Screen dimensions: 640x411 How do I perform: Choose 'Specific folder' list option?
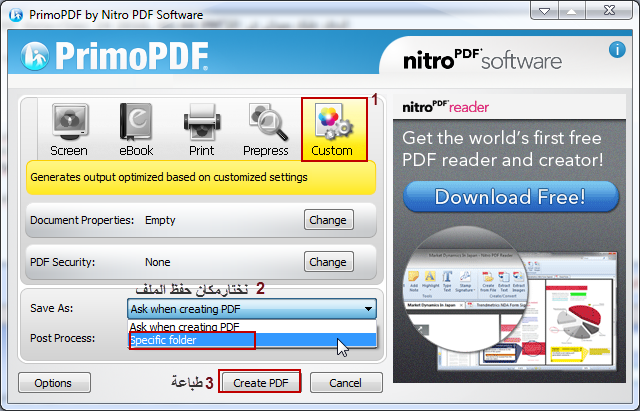point(252,340)
